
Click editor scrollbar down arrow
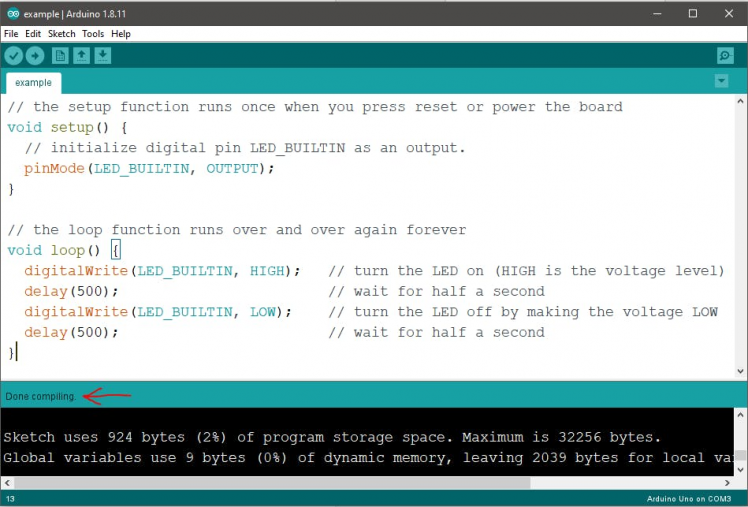[x=740, y=371]
